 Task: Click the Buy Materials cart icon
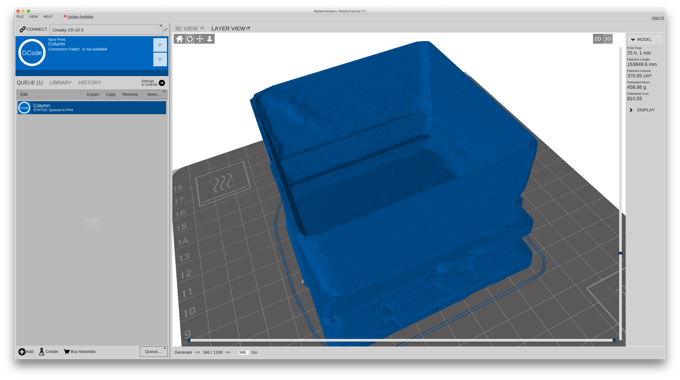[x=66, y=351]
